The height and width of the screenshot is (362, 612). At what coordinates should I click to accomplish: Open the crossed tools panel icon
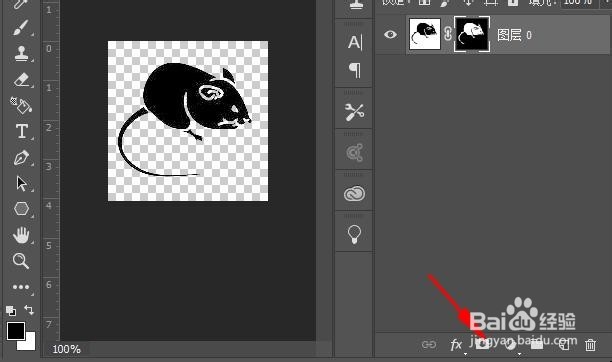(354, 112)
